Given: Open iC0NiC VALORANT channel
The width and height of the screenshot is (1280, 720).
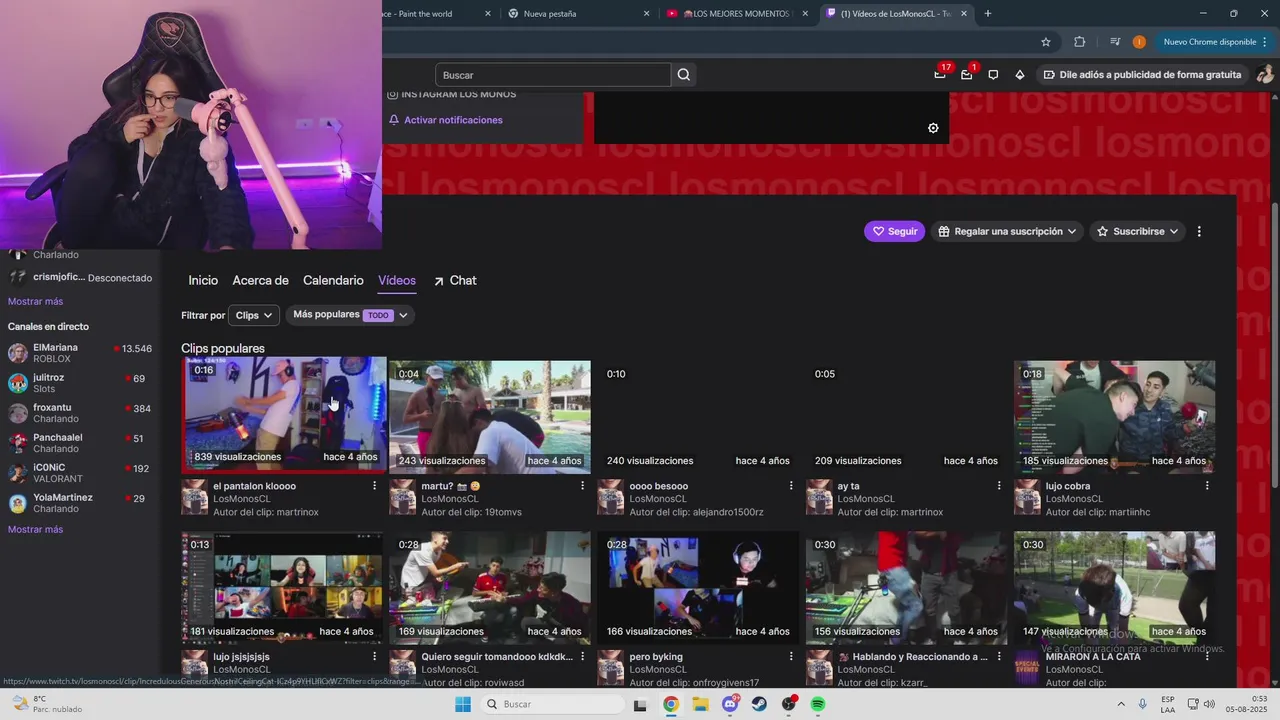Looking at the screenshot, I should 80,473.
